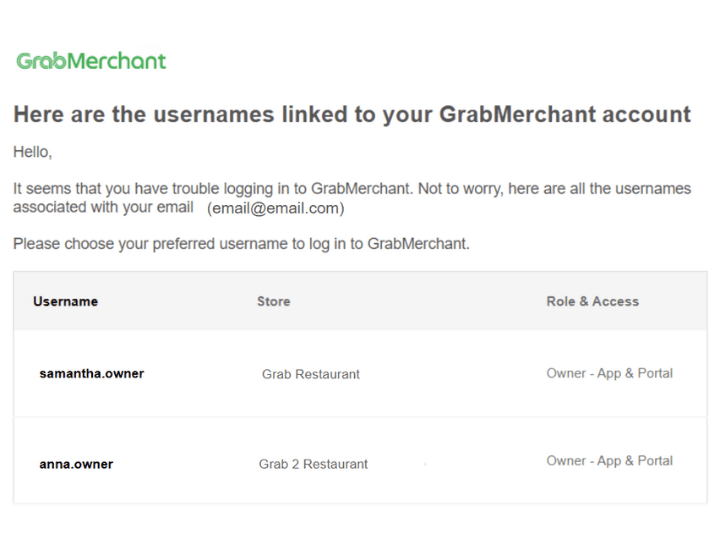The height and width of the screenshot is (540, 720).
Task: Click Owner - App & Portal for anna.owner
Action: tap(609, 461)
